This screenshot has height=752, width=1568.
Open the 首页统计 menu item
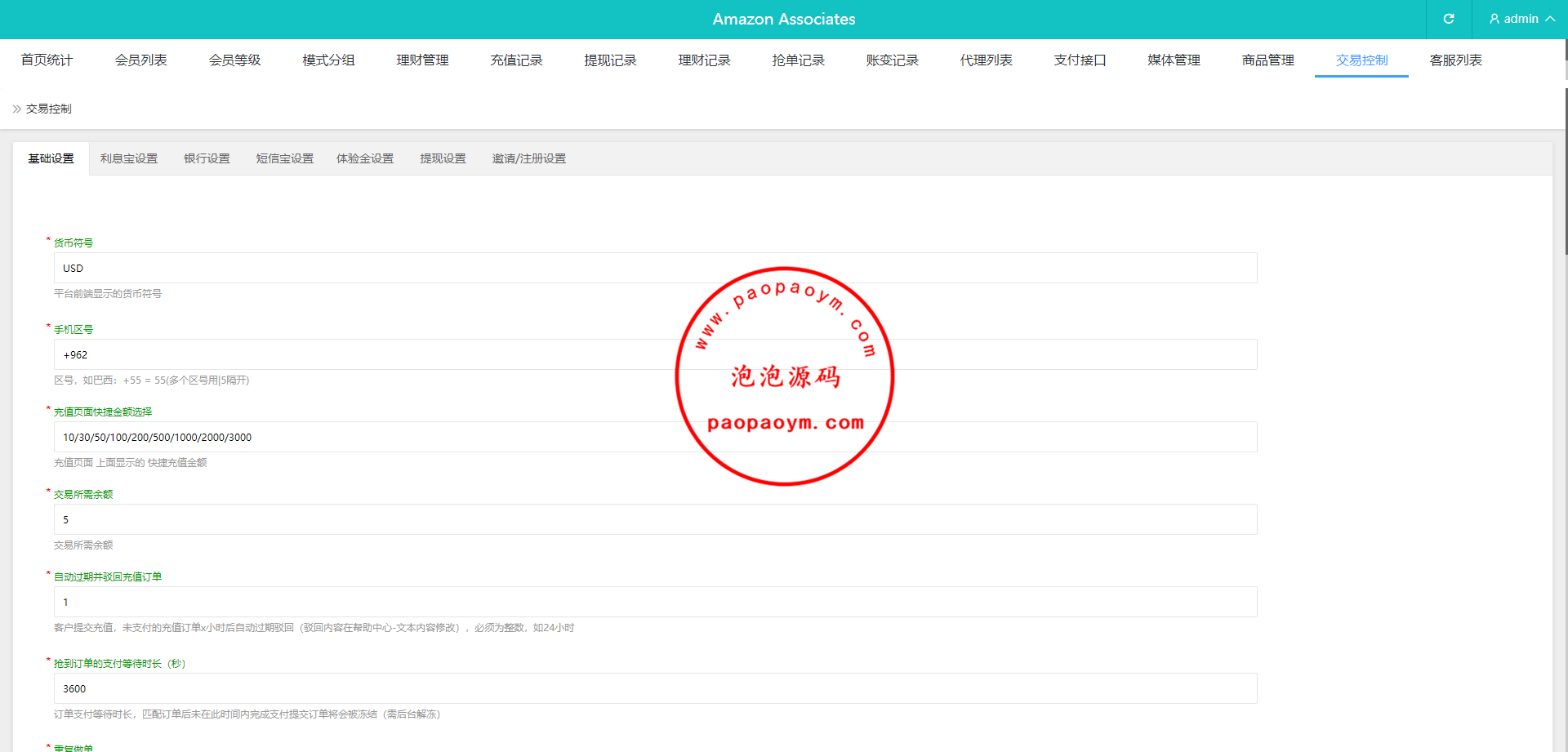click(47, 60)
